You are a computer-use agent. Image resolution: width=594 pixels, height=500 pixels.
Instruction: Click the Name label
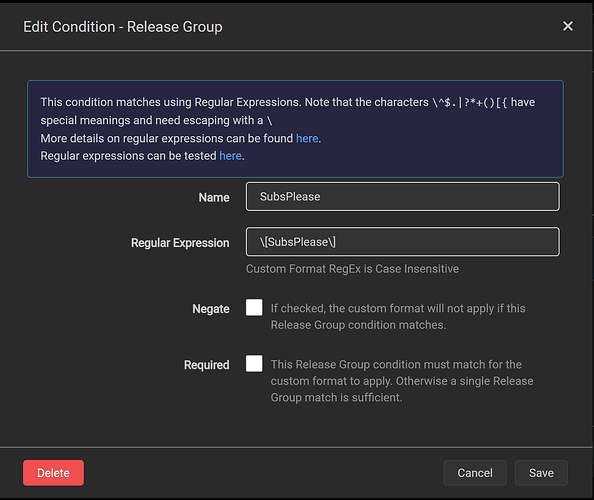coord(214,197)
